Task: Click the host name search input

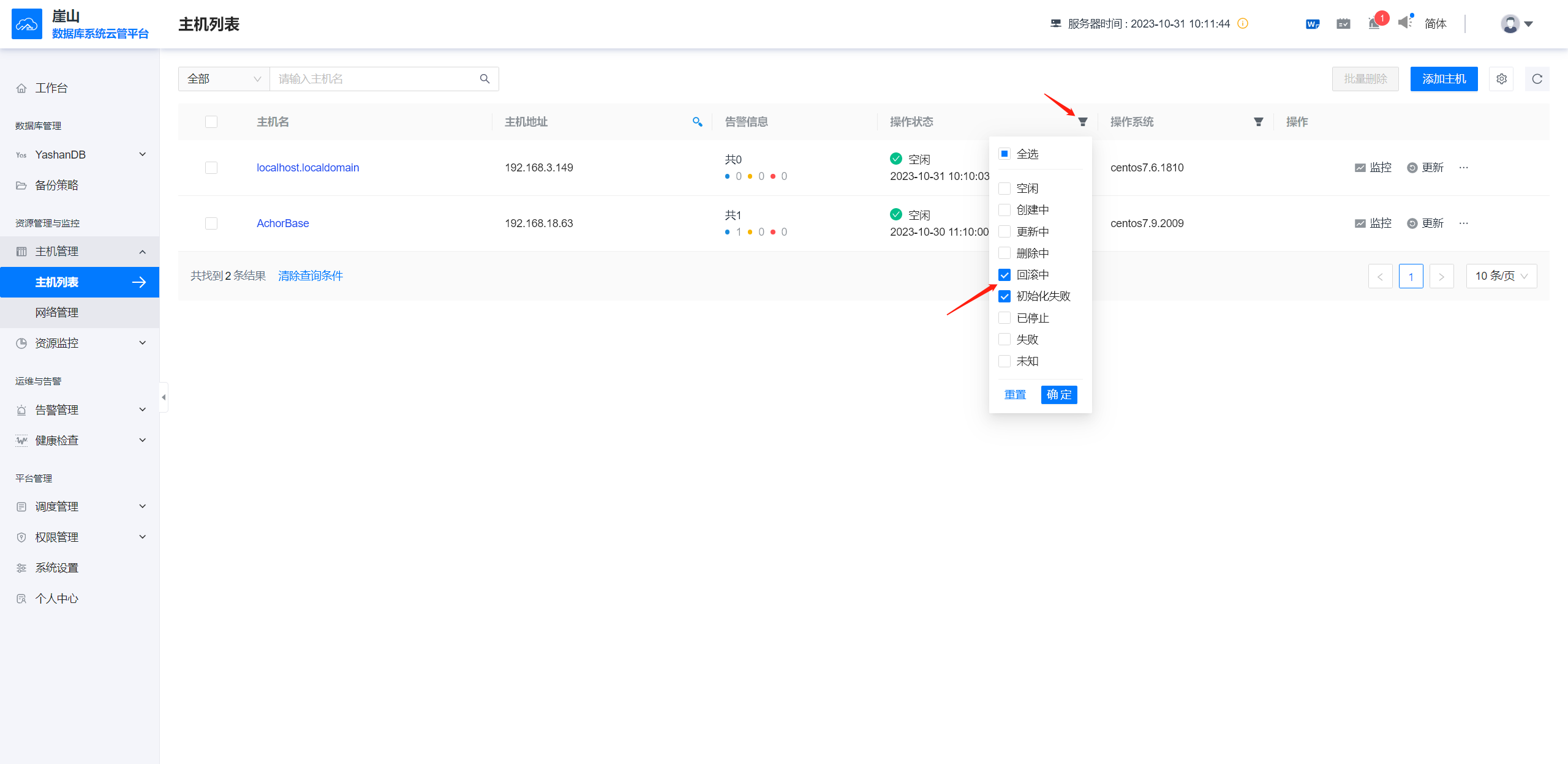Action: tap(374, 79)
